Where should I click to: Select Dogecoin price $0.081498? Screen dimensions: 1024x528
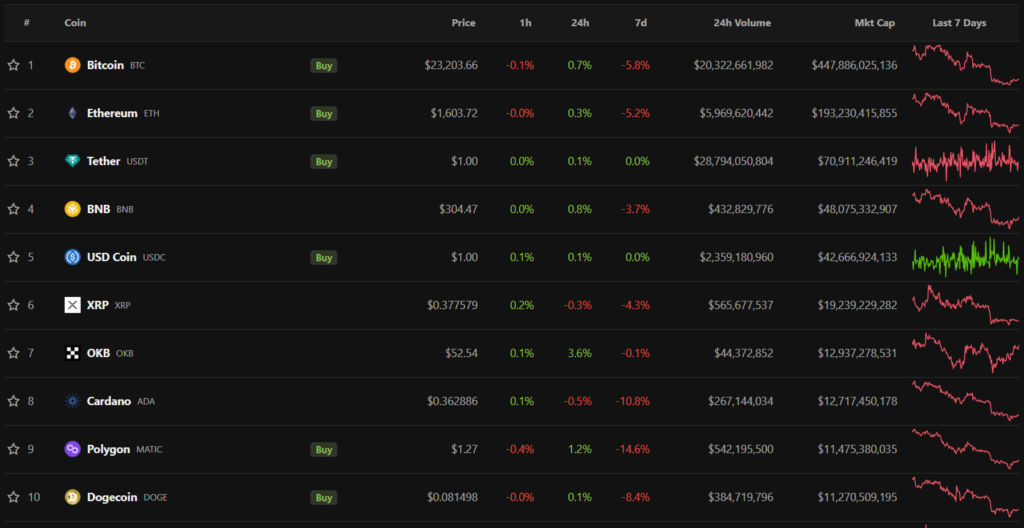(453, 497)
